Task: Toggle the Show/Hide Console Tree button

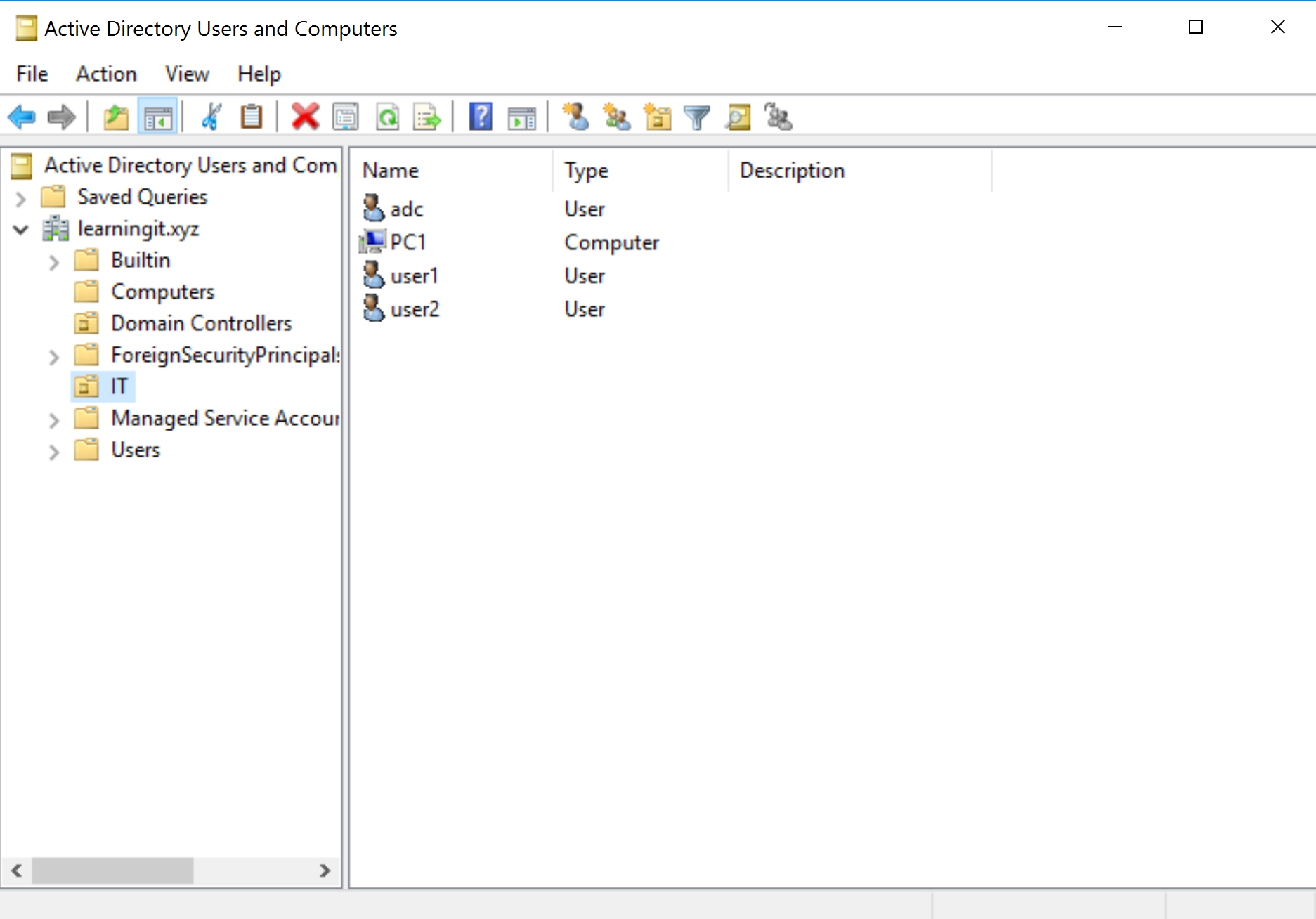Action: (158, 117)
